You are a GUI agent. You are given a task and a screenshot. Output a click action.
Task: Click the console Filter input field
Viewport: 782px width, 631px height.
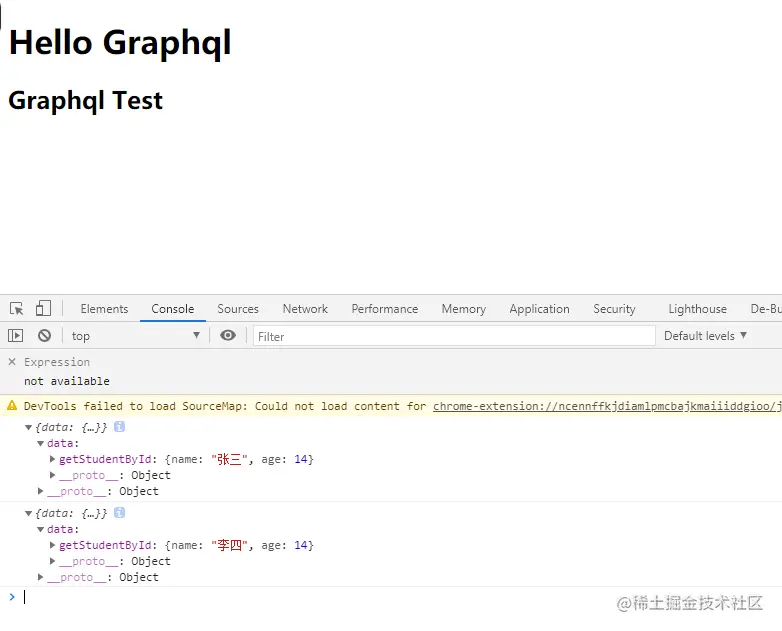click(x=454, y=336)
